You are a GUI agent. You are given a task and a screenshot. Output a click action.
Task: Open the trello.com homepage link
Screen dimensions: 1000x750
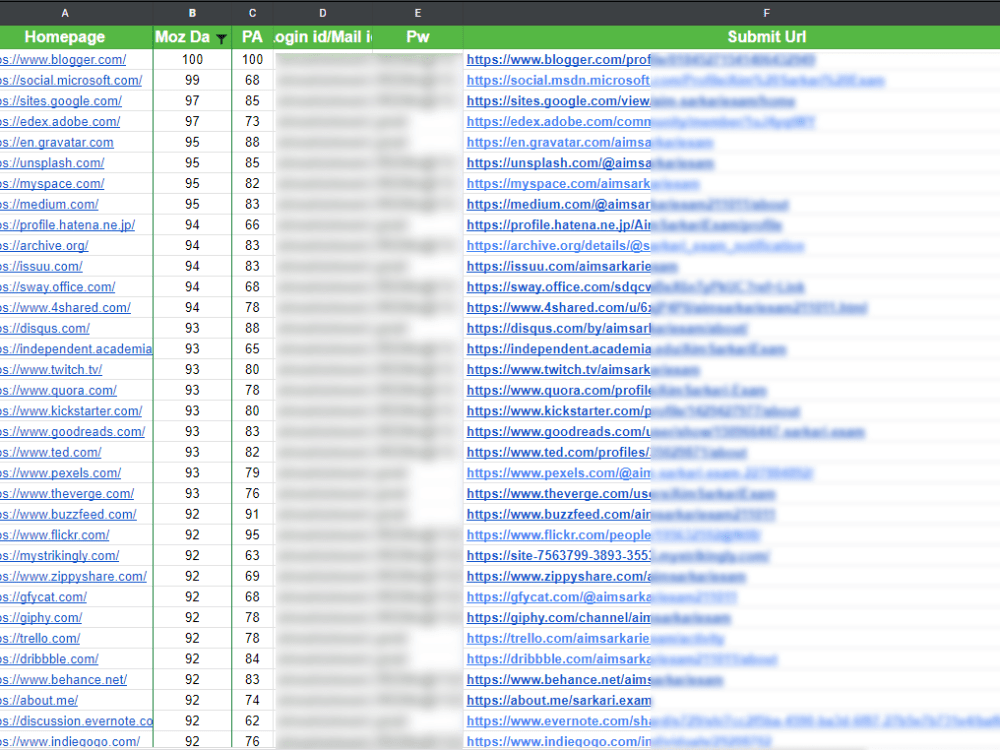pos(40,638)
